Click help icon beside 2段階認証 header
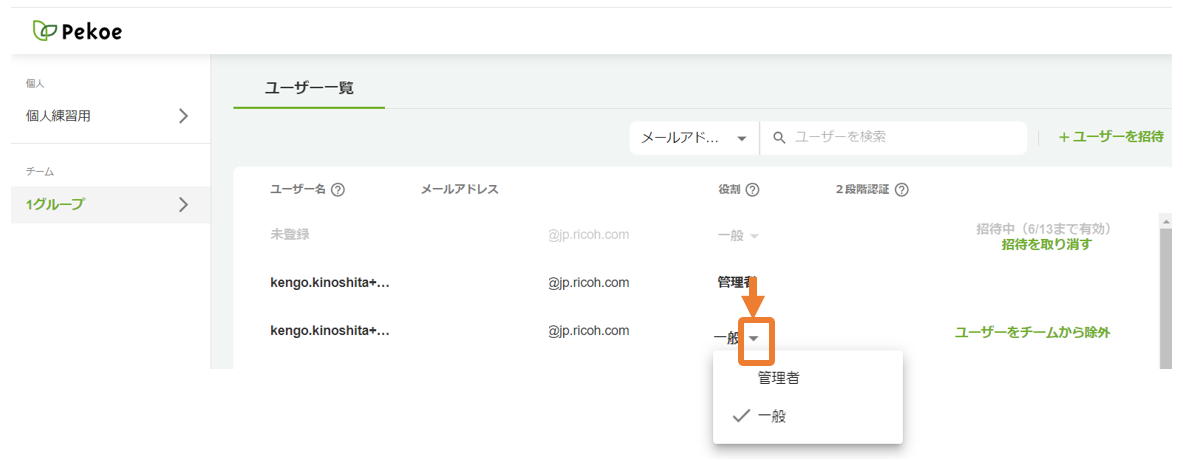Screen dimensions: 1183x460 pyautogui.click(x=901, y=191)
